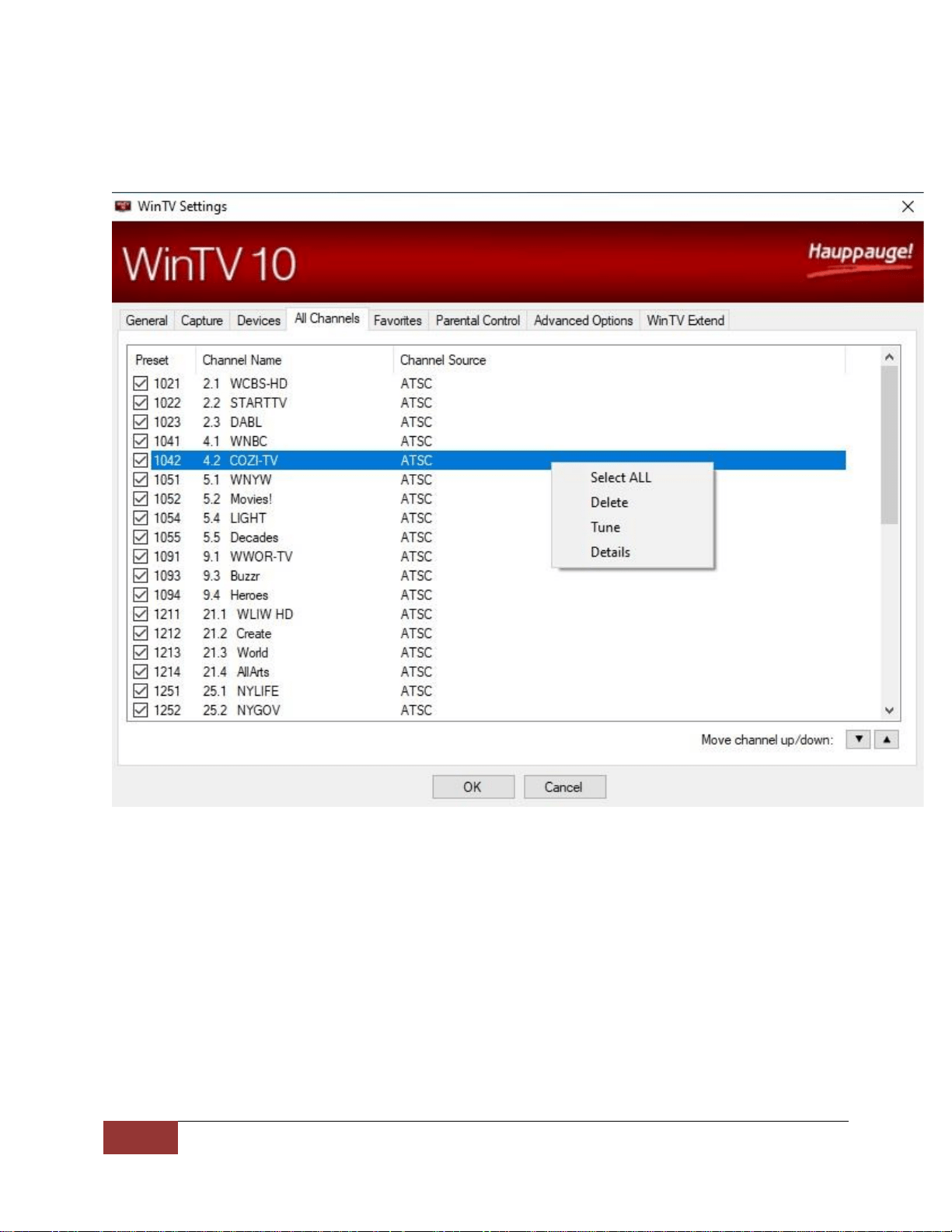Toggle checkbox for preset 1022 STARTTV

pos(140,403)
